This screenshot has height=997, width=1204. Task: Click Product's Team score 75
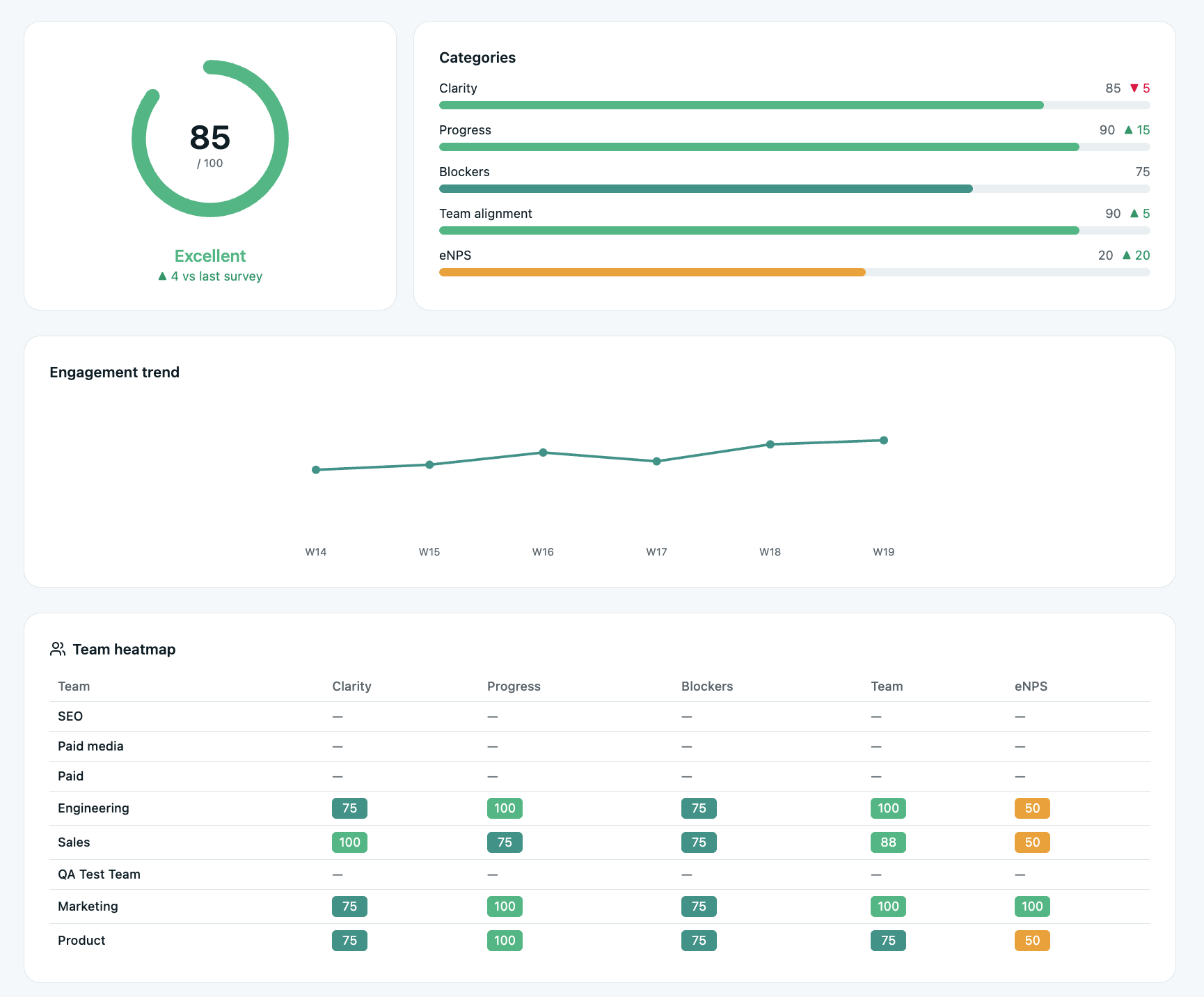(x=888, y=941)
